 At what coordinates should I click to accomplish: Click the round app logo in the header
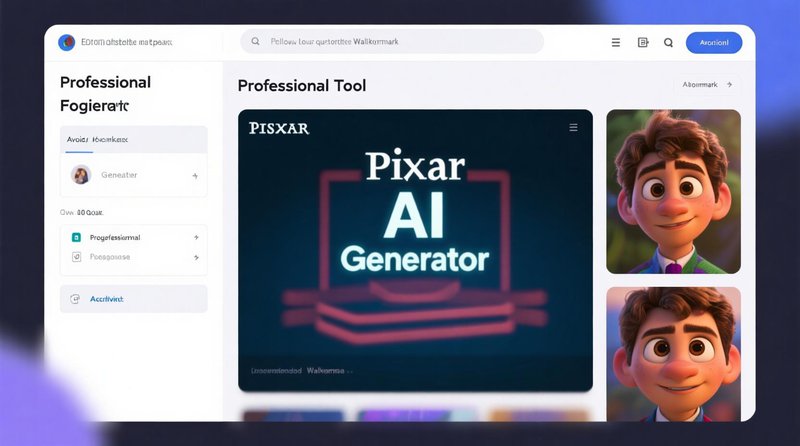click(x=67, y=42)
